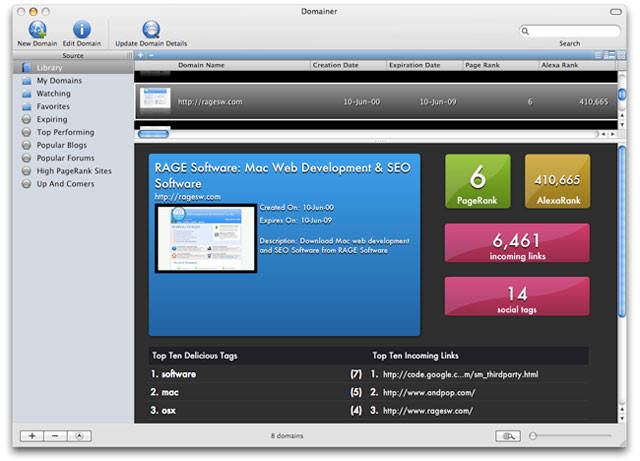The height and width of the screenshot is (461, 640).
Task: Click the New Domain toolbar icon
Action: (x=37, y=29)
